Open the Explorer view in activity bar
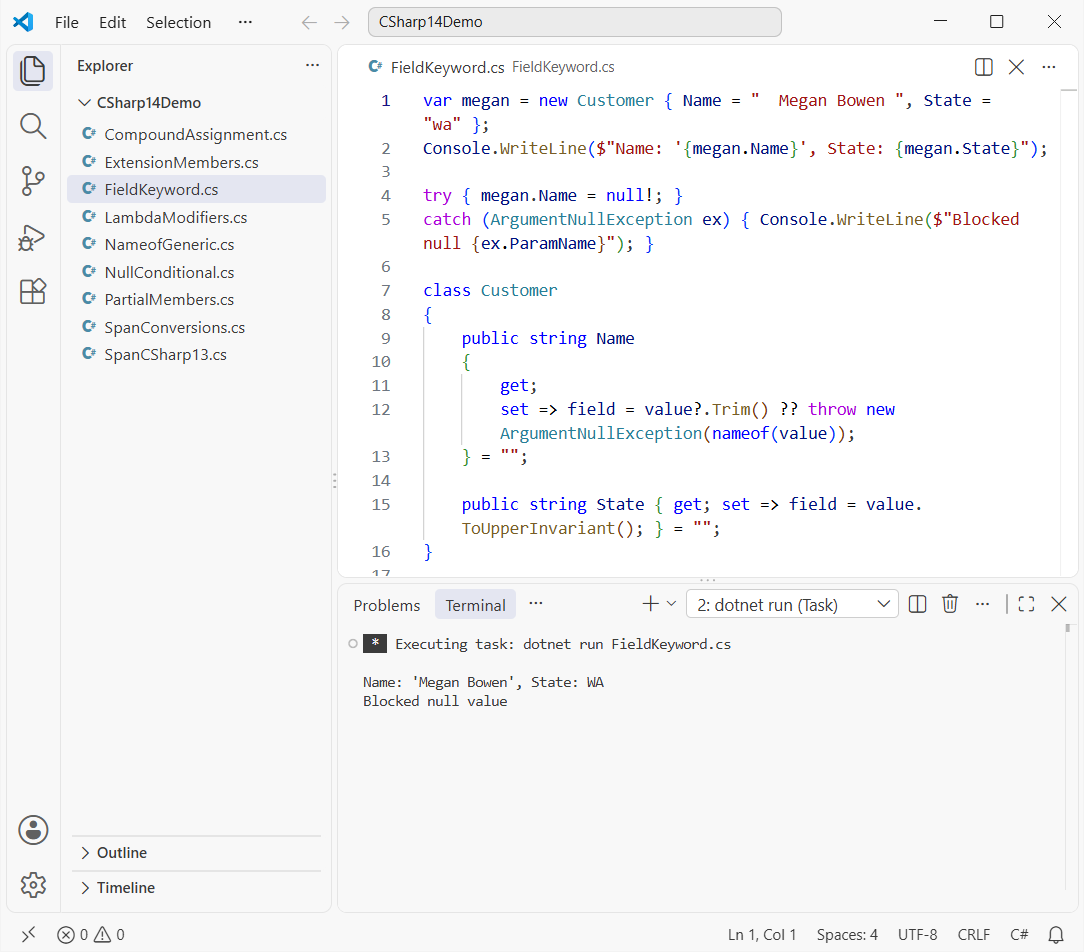The width and height of the screenshot is (1084, 952). 32,71
